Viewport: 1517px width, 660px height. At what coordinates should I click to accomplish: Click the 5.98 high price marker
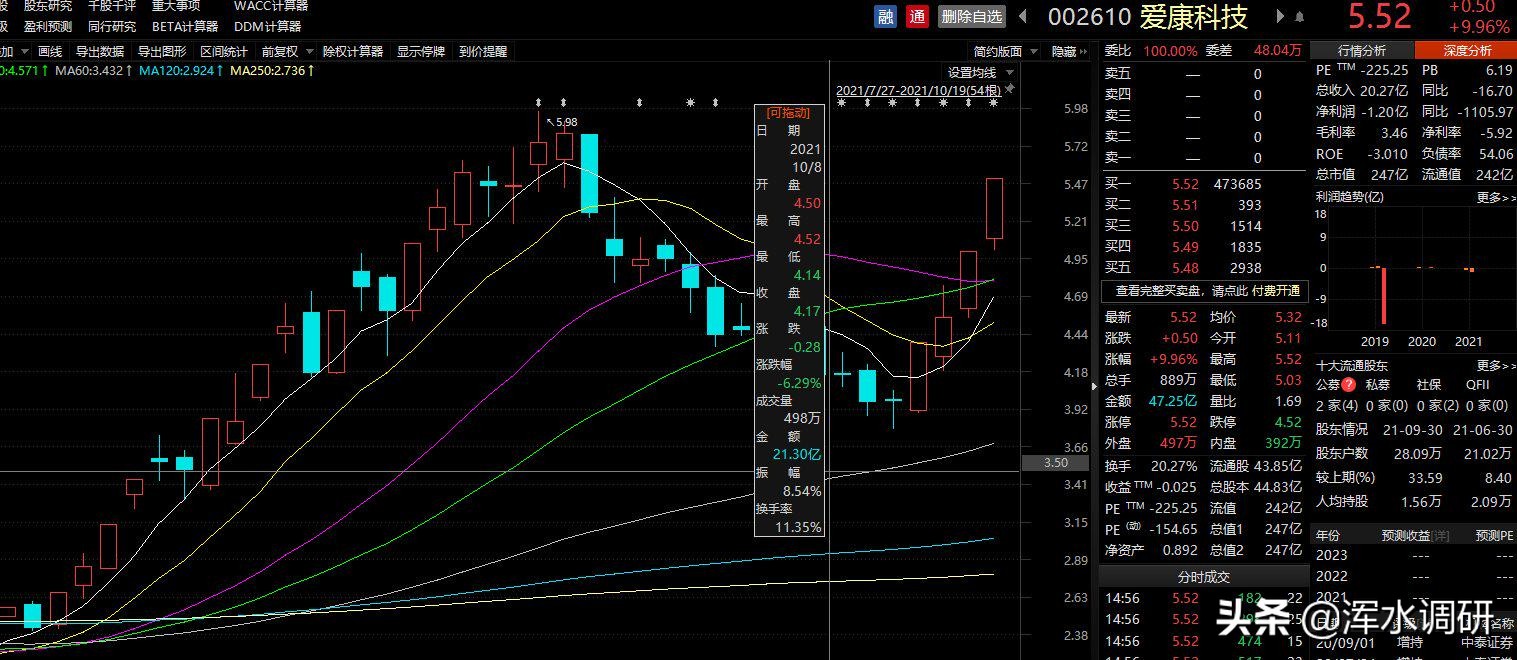tap(566, 122)
